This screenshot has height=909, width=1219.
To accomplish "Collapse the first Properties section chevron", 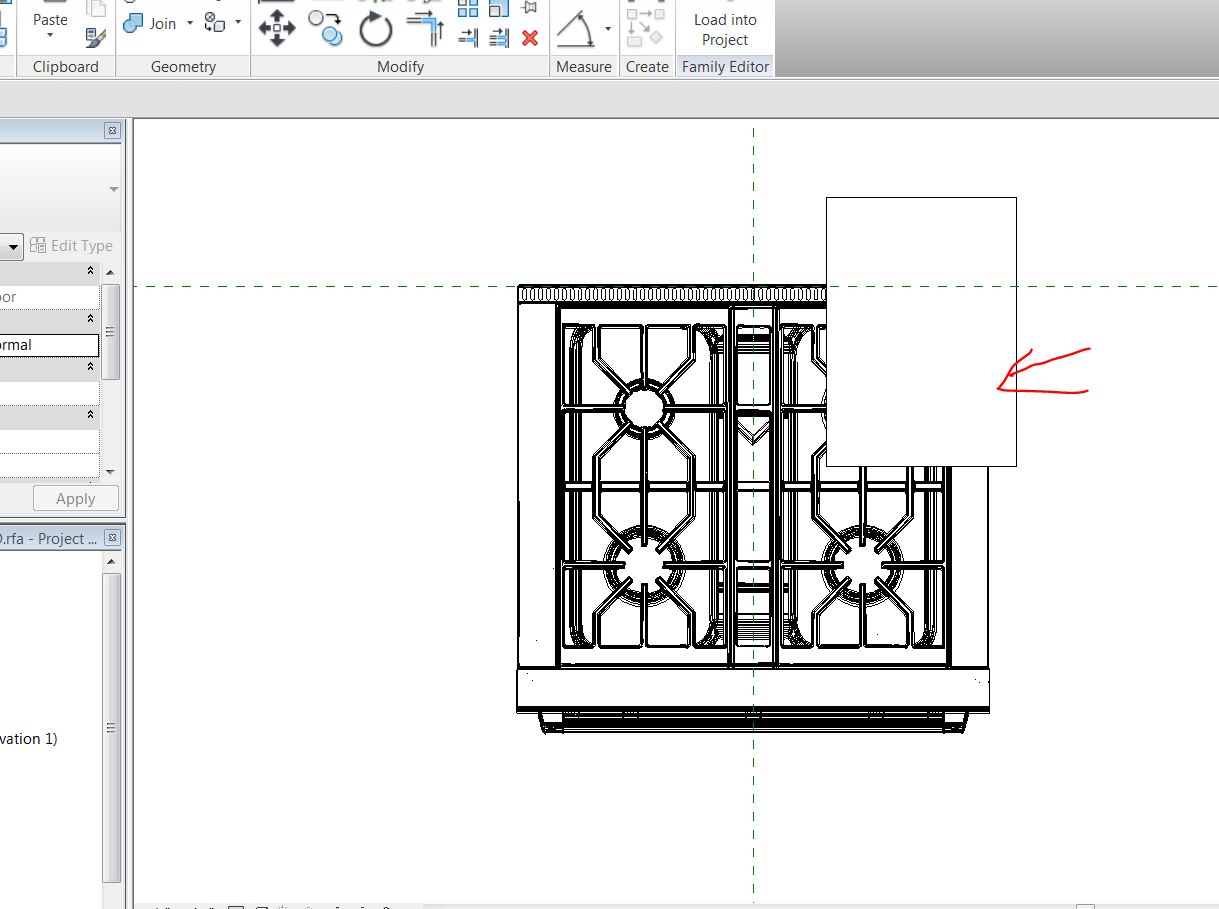I will coord(90,271).
